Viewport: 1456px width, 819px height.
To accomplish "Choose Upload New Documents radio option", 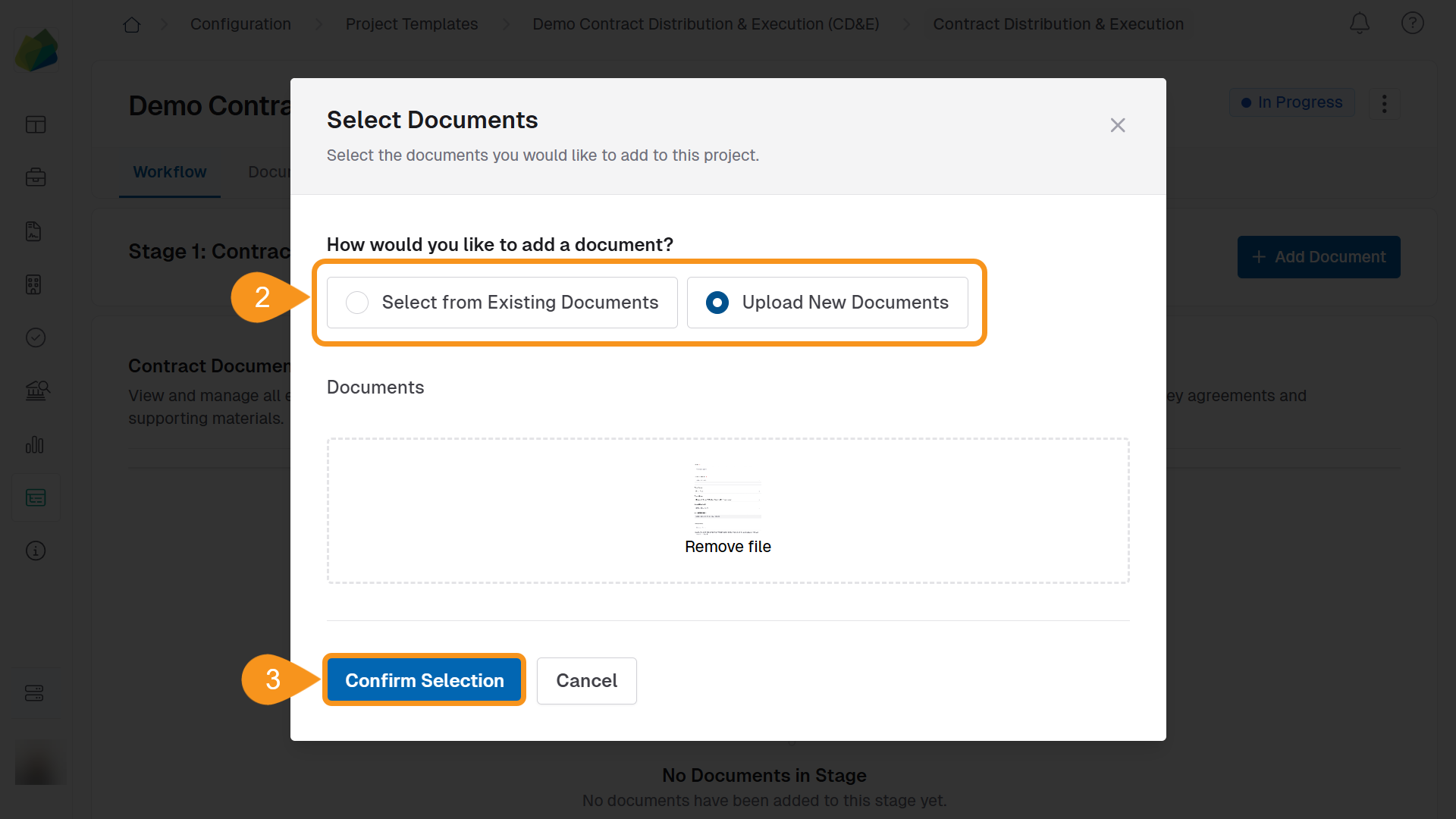I will coord(717,303).
